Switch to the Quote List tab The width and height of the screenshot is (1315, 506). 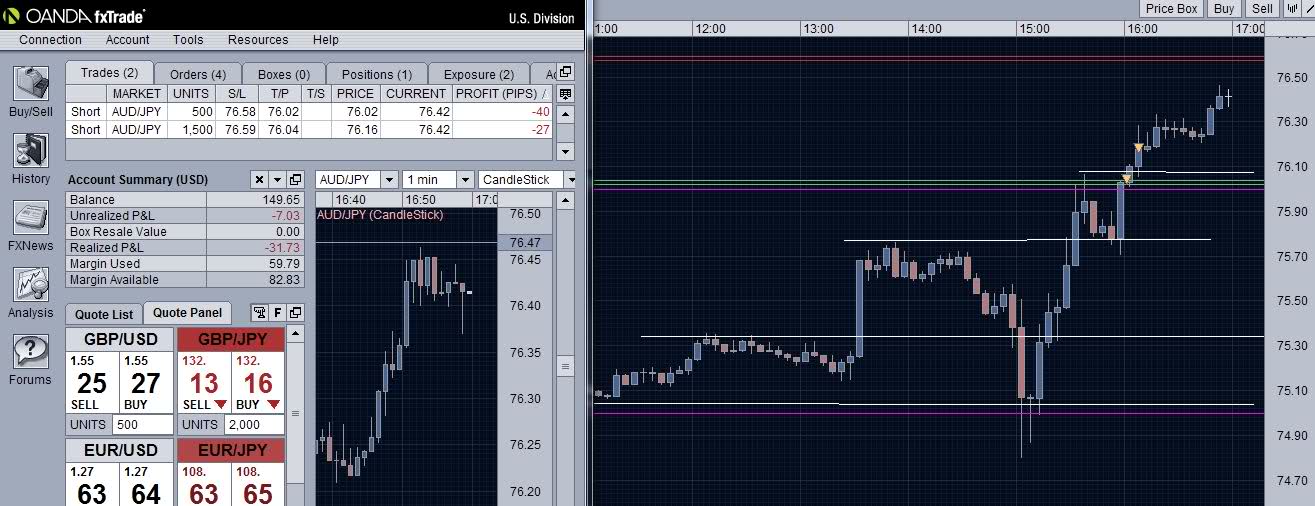tap(104, 314)
